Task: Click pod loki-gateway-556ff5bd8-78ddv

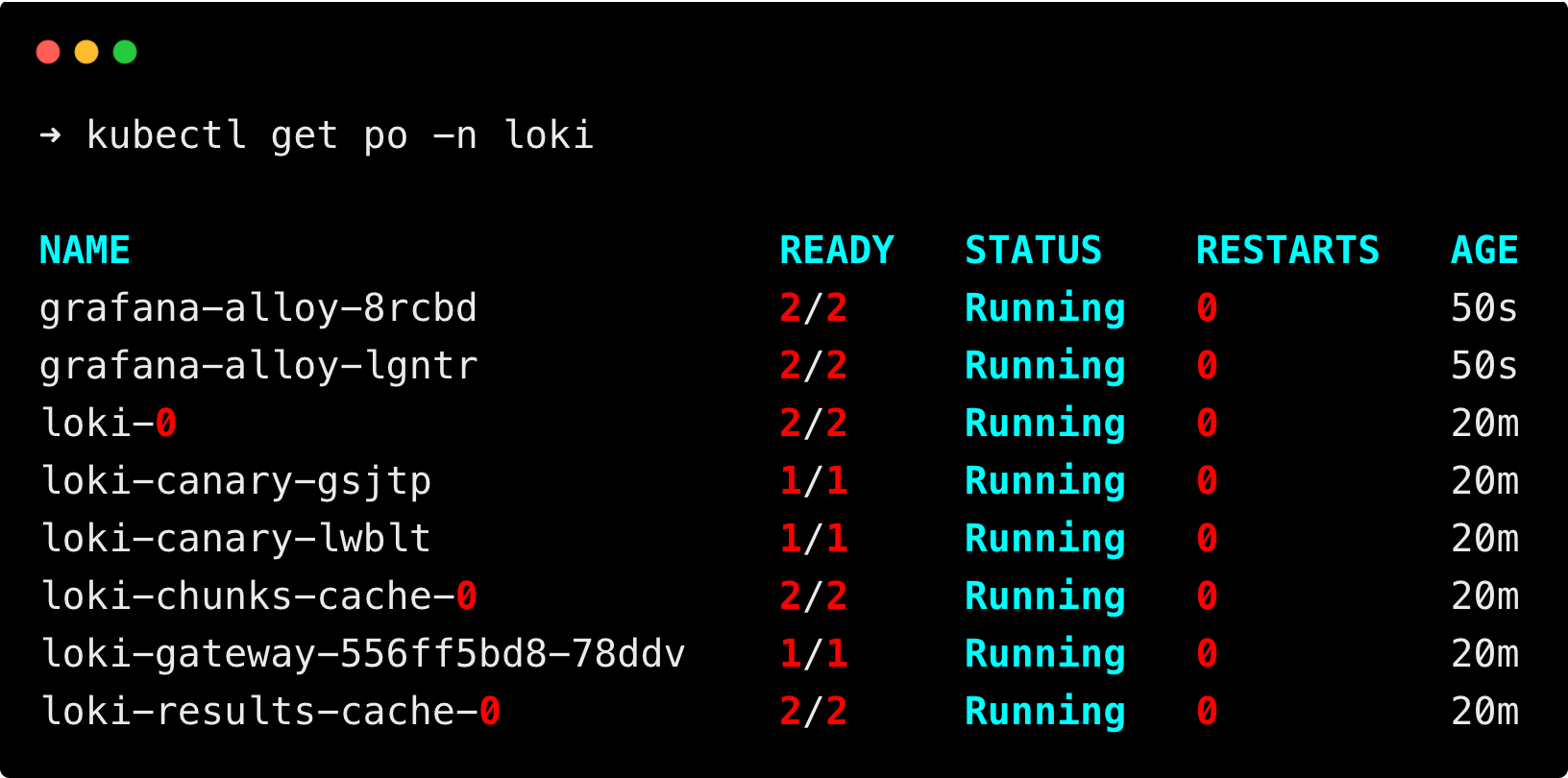Action: pos(362,654)
